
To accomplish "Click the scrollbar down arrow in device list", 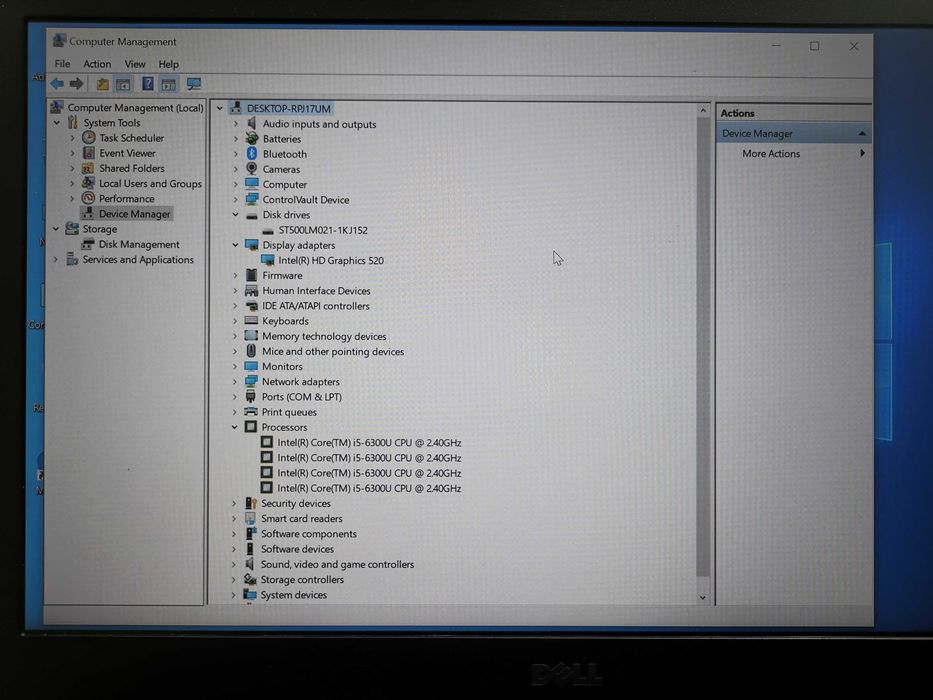I will coord(703,597).
